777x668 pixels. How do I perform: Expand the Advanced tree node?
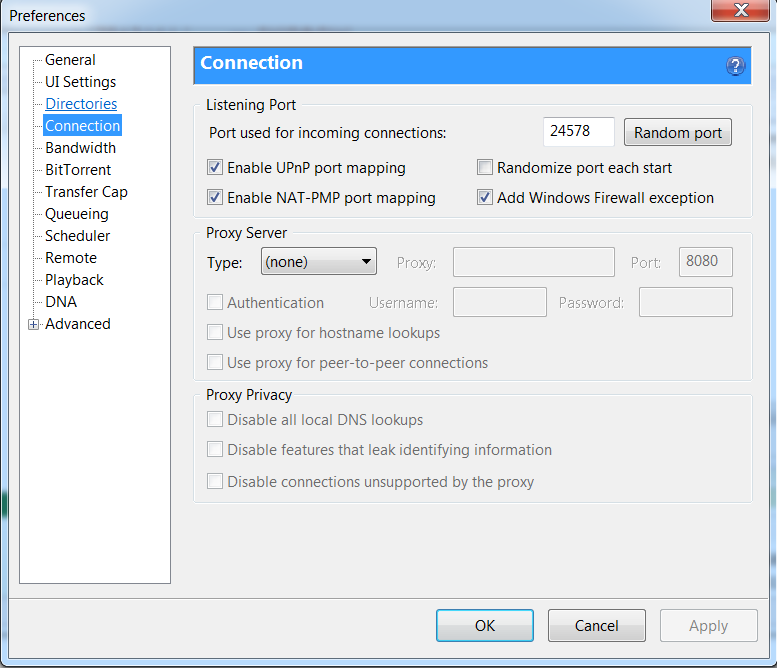[34, 324]
